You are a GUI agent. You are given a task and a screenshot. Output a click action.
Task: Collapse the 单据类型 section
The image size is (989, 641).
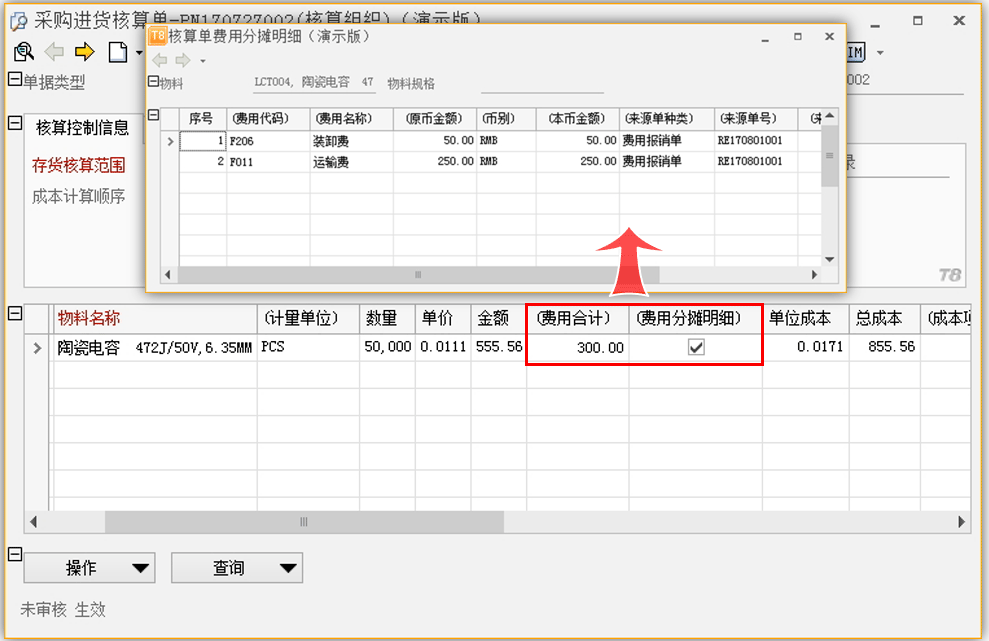pos(14,81)
